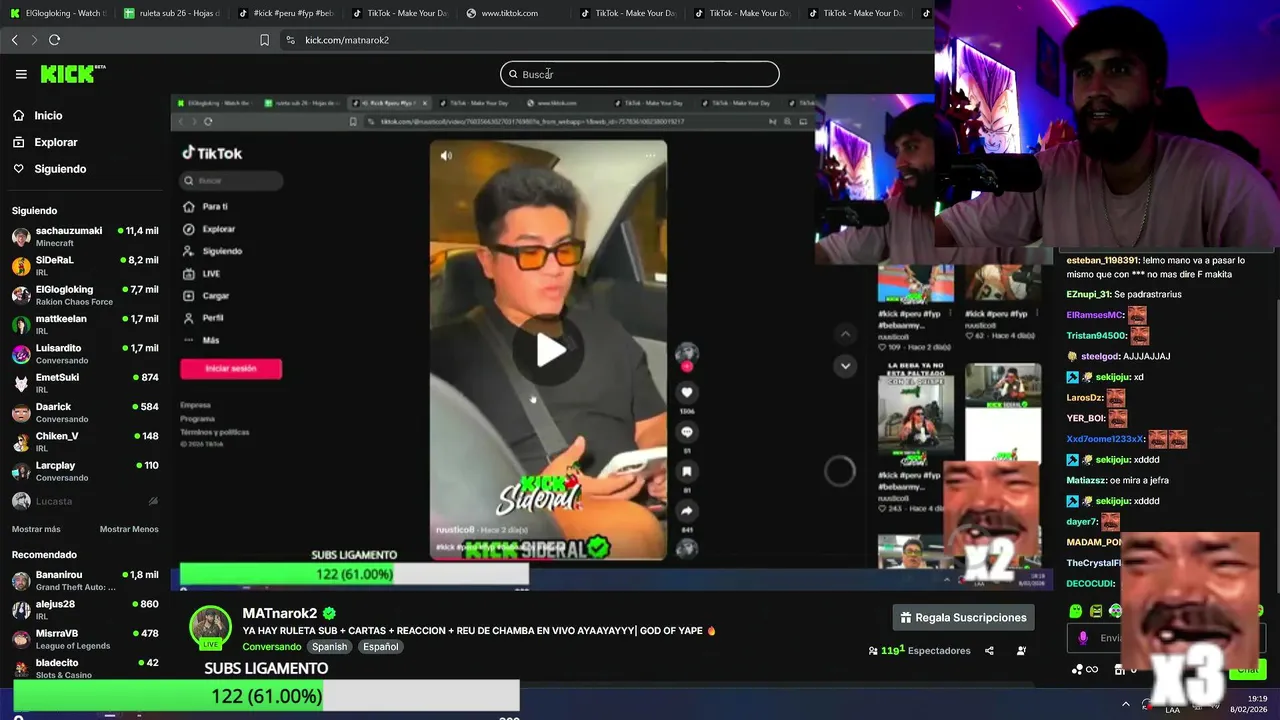Screen dimensions: 1280x720
Task: Select Para ti in TikTok sidebar
Action: click(x=206, y=207)
